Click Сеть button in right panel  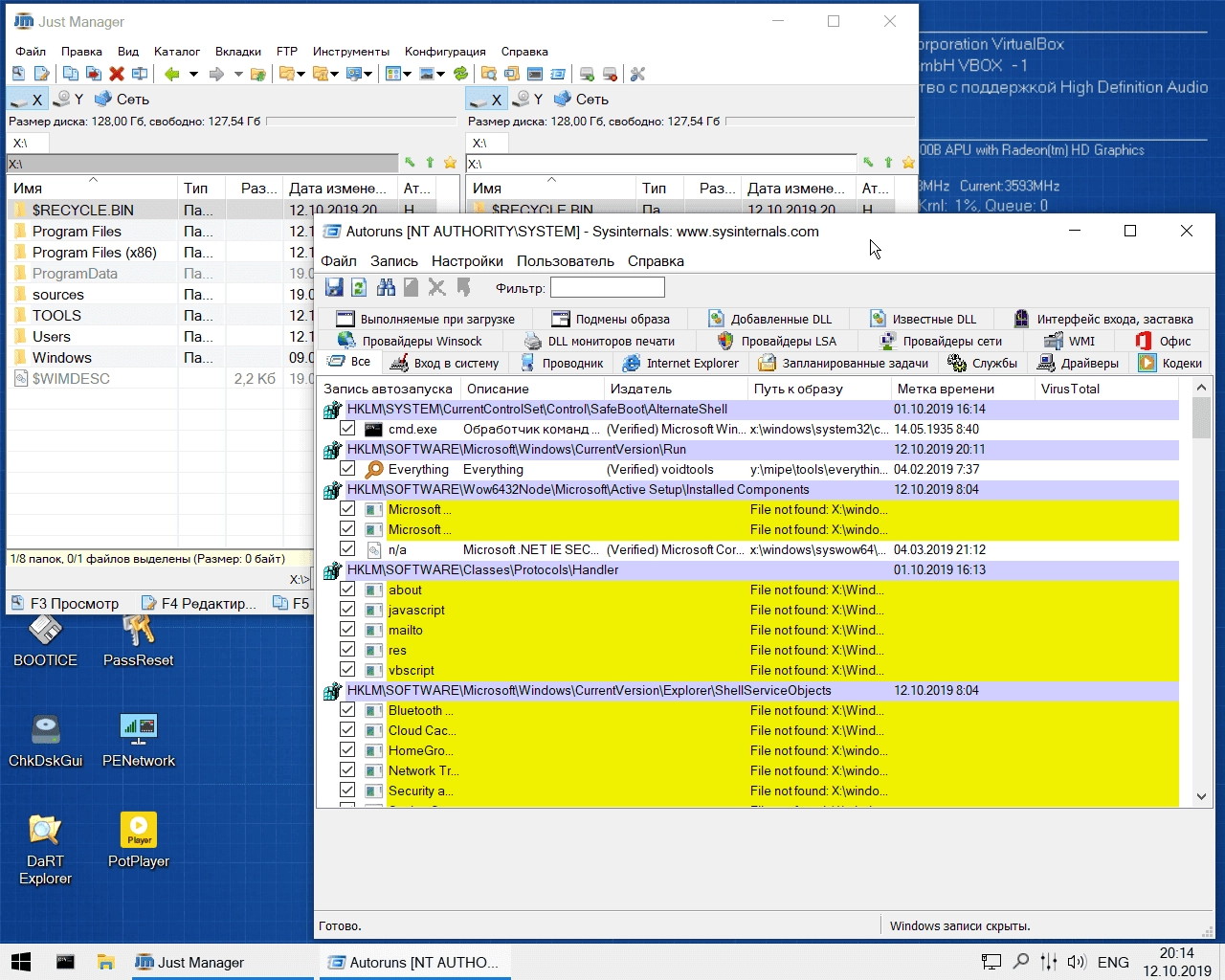(581, 99)
